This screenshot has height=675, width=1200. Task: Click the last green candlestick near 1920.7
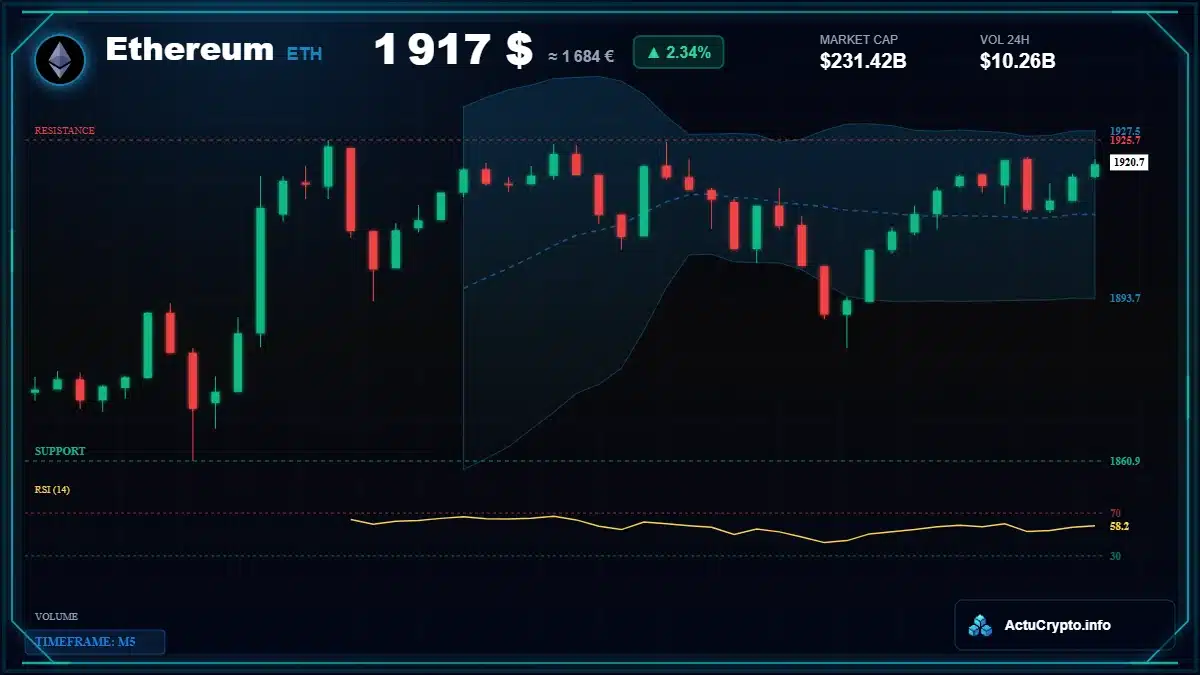point(1094,170)
